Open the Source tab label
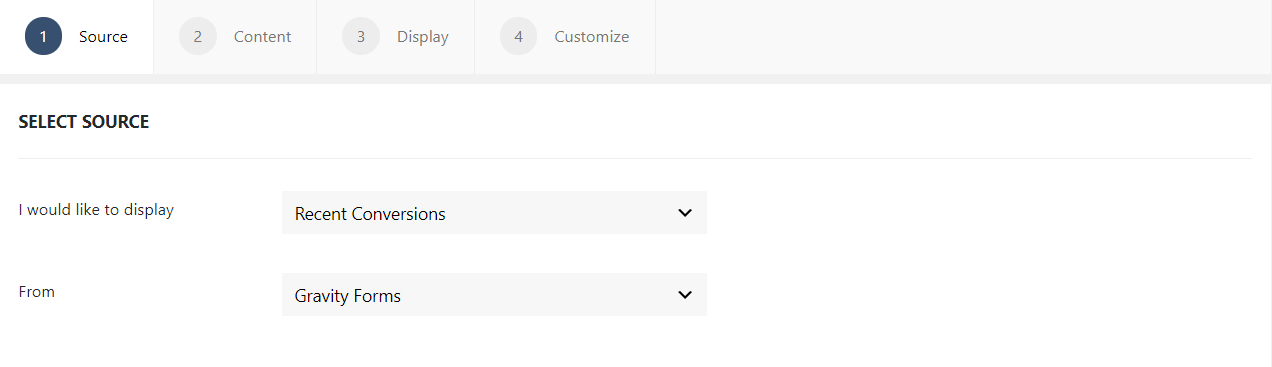This screenshot has height=367, width=1272. tap(103, 37)
